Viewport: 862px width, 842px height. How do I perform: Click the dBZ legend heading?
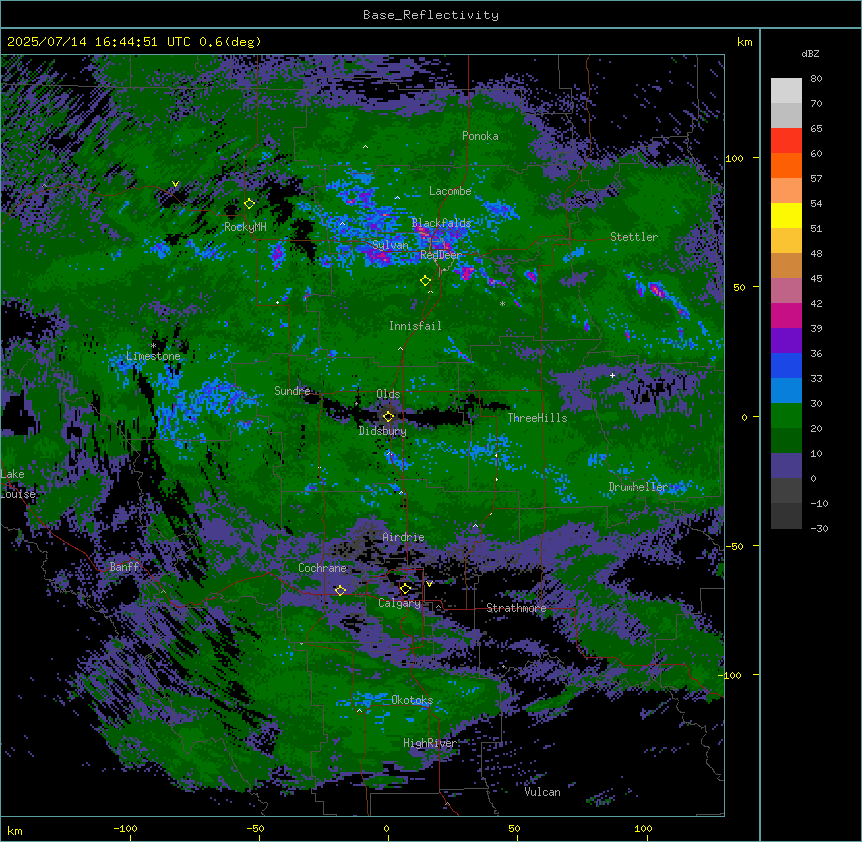810,53
